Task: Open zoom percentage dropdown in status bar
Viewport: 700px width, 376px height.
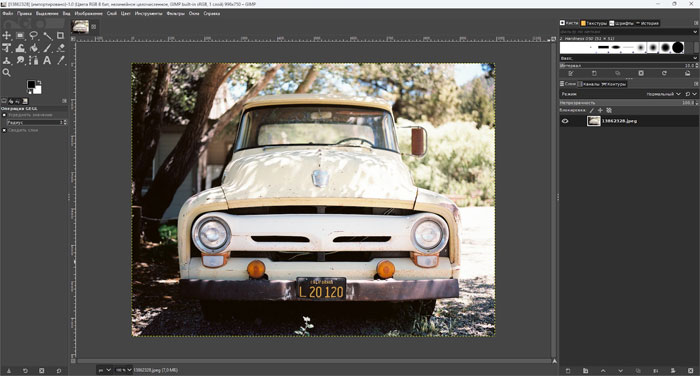Action: (x=124, y=370)
